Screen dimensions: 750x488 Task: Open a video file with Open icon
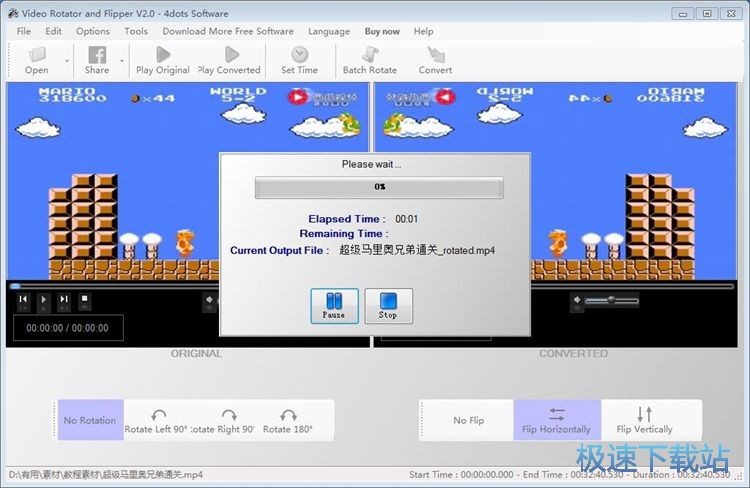(x=37, y=60)
